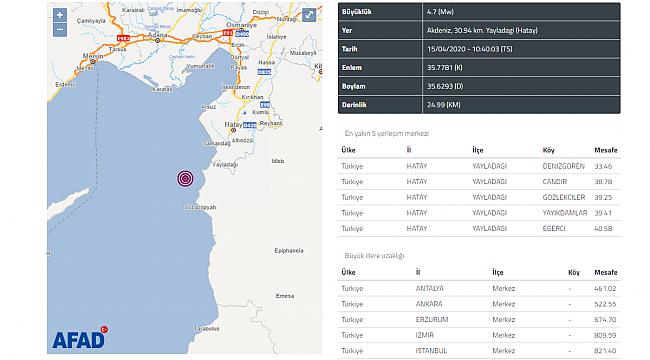Open the map in fullscreen
The width and height of the screenshot is (650, 360).
309,15
